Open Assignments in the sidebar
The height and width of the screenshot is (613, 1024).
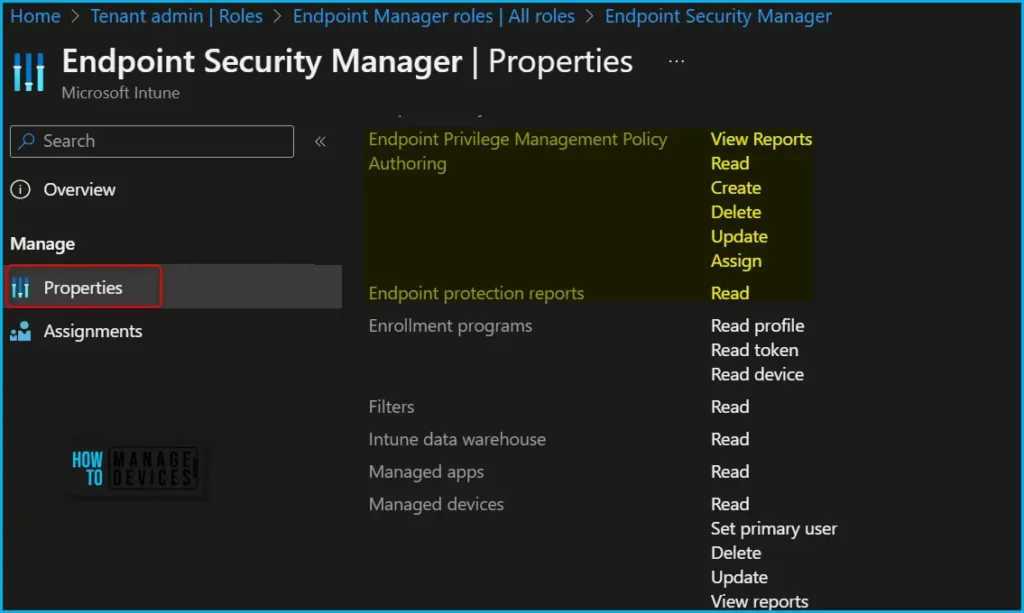click(x=93, y=332)
